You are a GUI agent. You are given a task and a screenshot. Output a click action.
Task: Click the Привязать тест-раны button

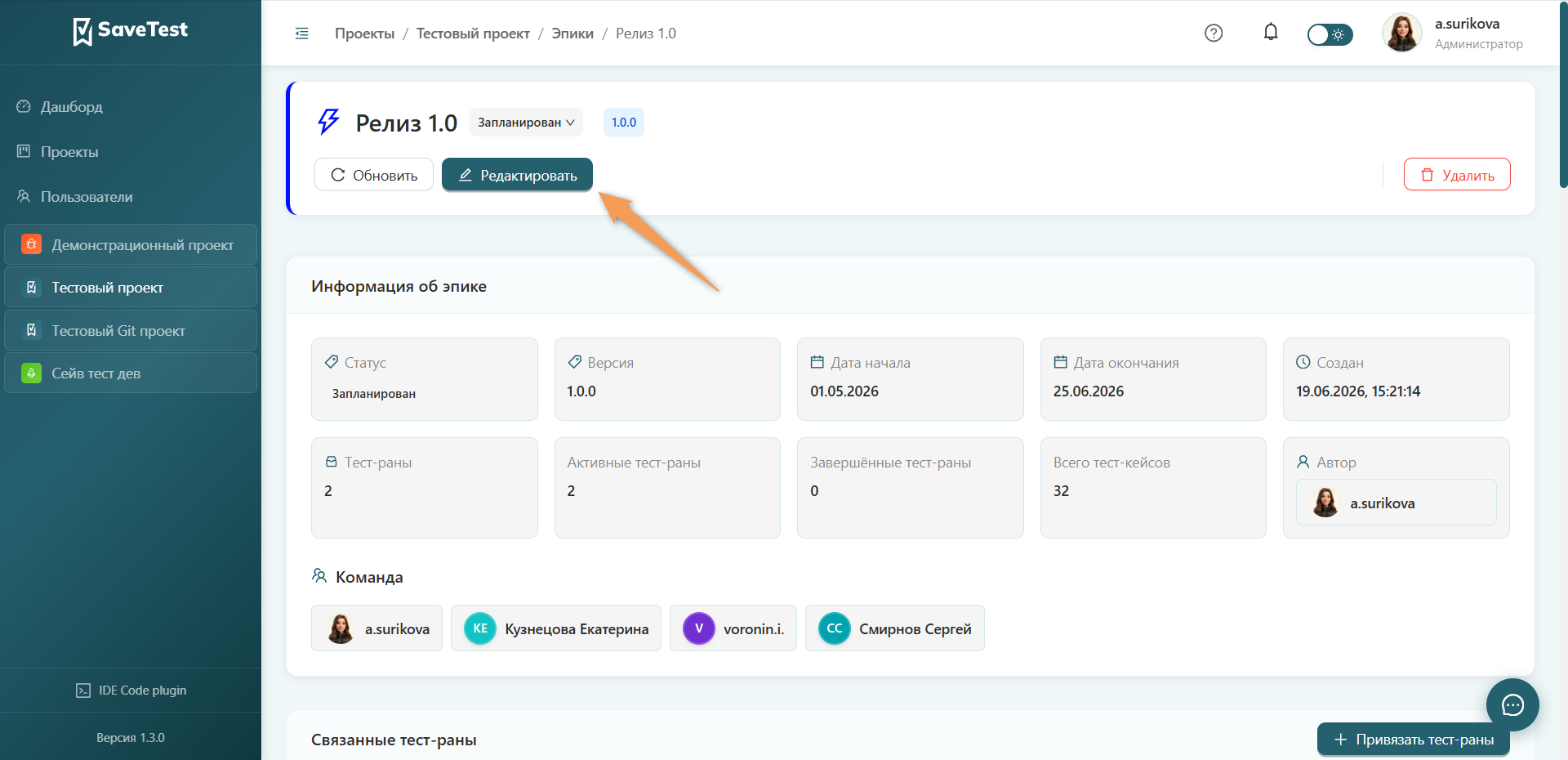click(x=1414, y=740)
